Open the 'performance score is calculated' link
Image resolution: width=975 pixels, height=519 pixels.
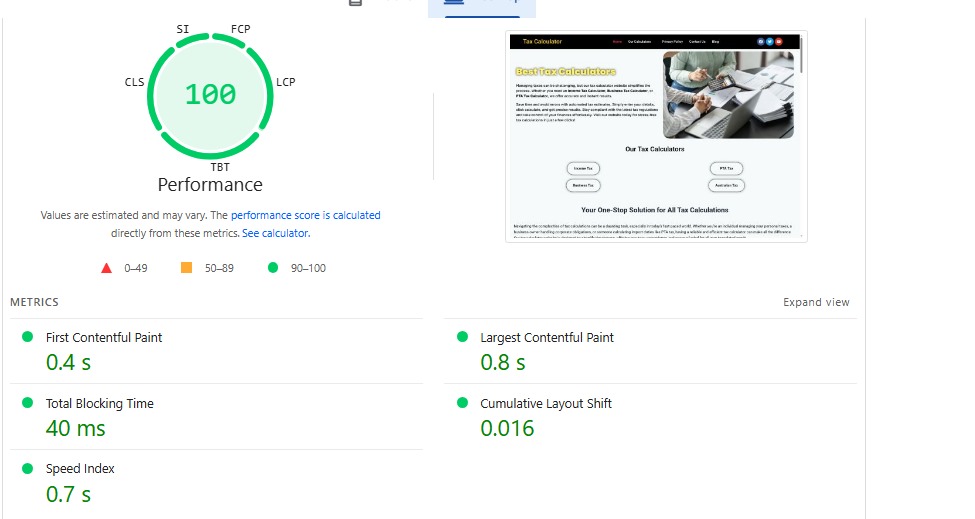pos(306,215)
